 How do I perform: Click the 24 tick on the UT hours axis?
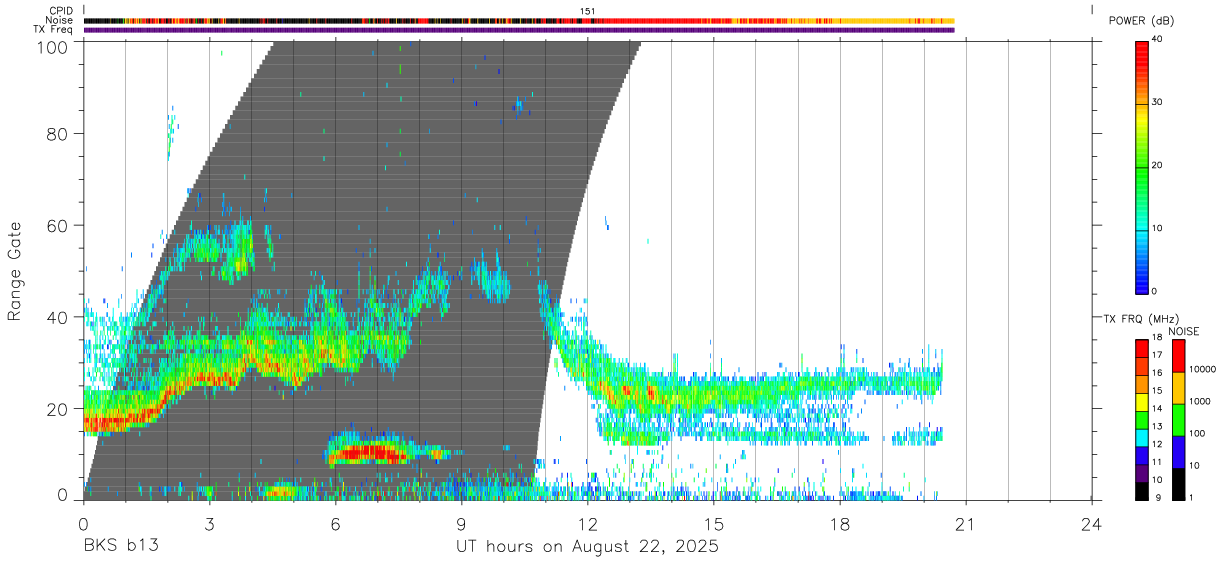[x=1092, y=523]
